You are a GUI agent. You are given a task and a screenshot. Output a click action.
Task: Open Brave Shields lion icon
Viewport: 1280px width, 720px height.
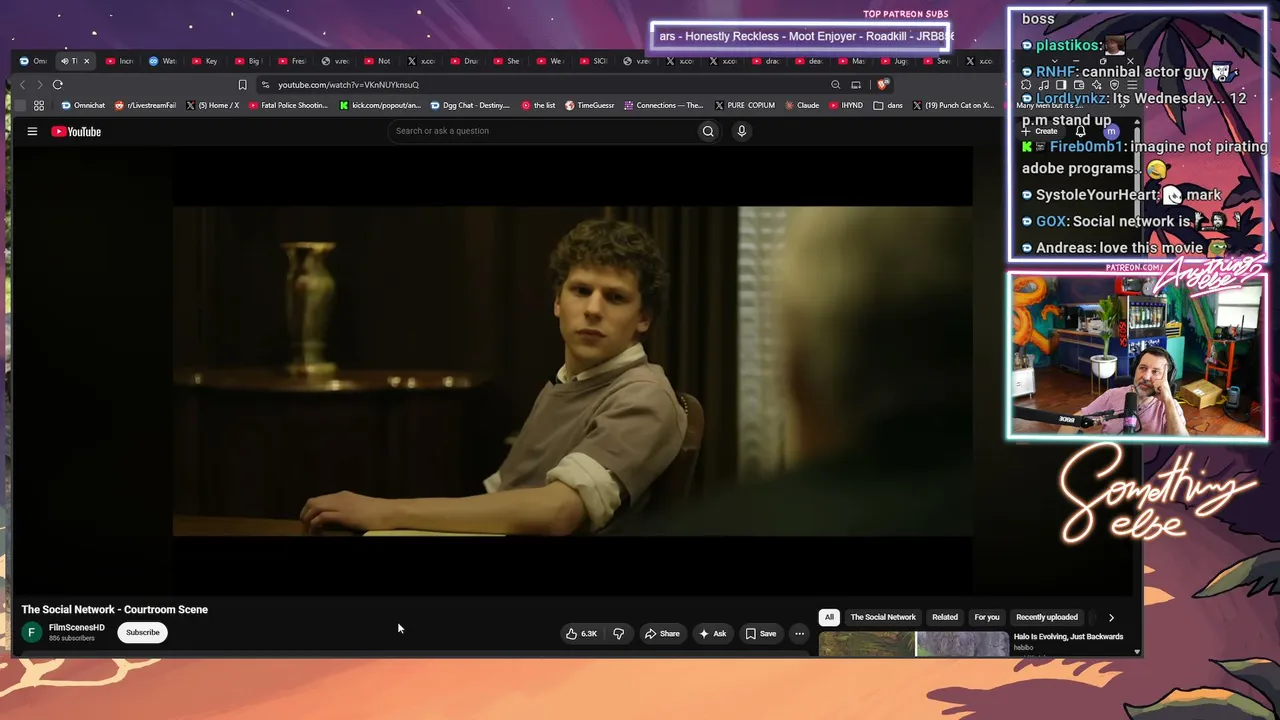pos(882,85)
